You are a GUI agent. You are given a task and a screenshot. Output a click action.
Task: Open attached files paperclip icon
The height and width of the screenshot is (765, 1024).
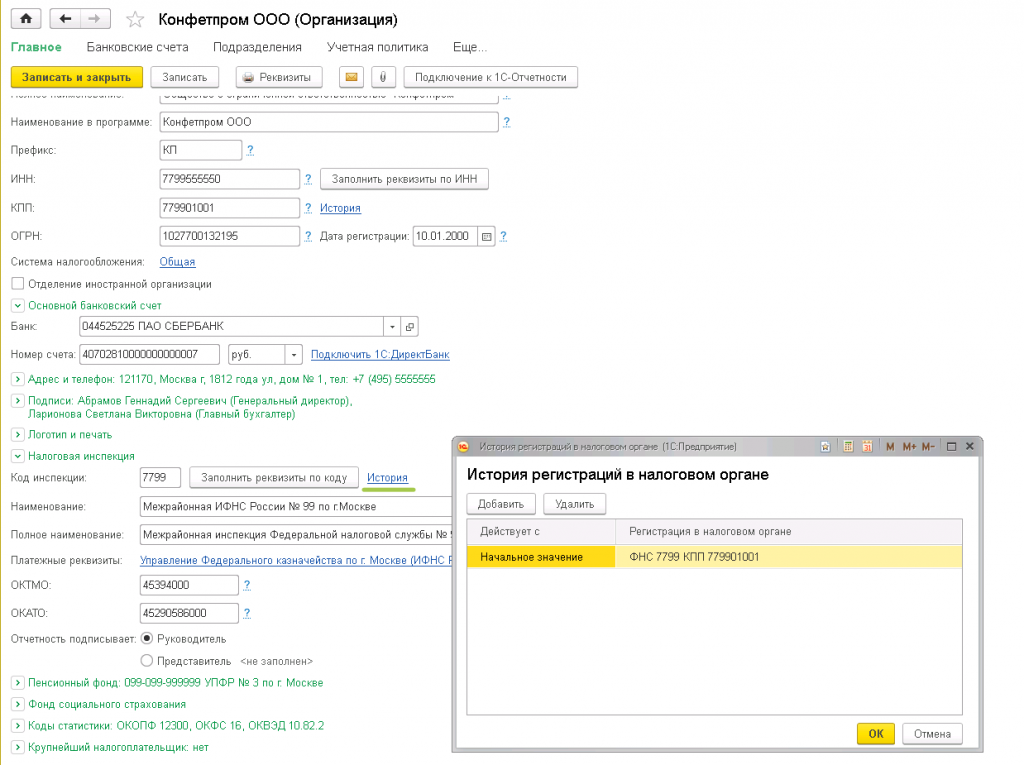click(x=383, y=77)
